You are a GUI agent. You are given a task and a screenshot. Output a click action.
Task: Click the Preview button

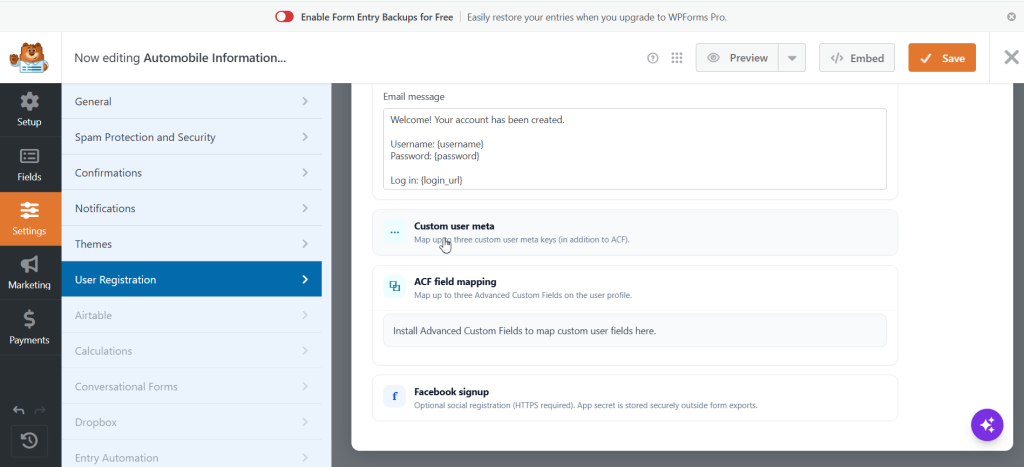[x=737, y=58]
